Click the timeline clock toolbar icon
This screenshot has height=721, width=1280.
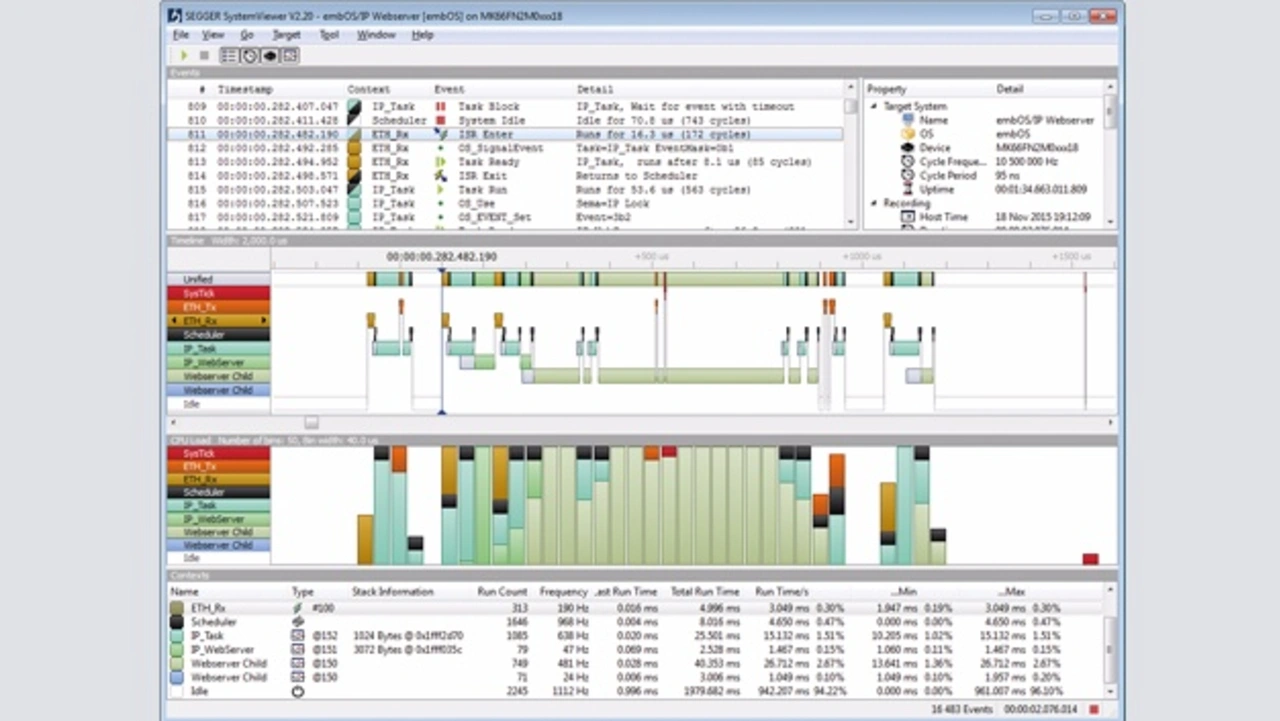249,56
